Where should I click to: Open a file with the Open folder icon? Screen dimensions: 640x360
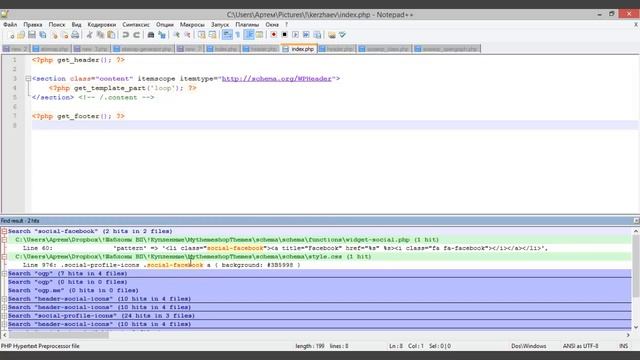21,35
